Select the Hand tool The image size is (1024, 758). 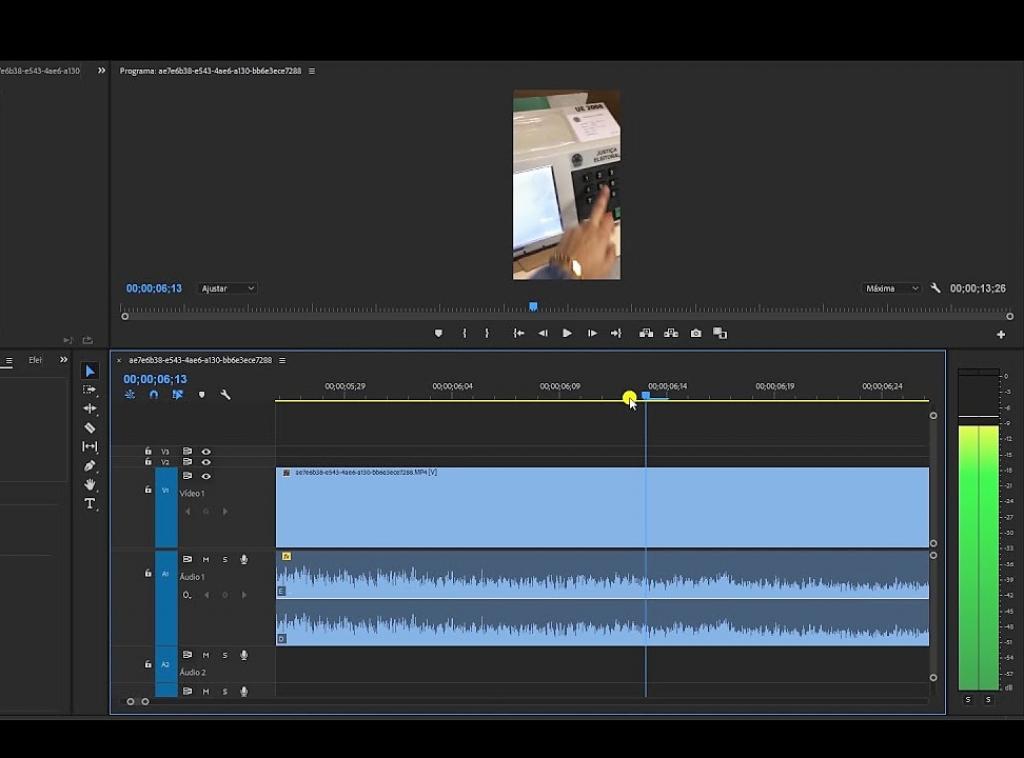pyautogui.click(x=90, y=485)
